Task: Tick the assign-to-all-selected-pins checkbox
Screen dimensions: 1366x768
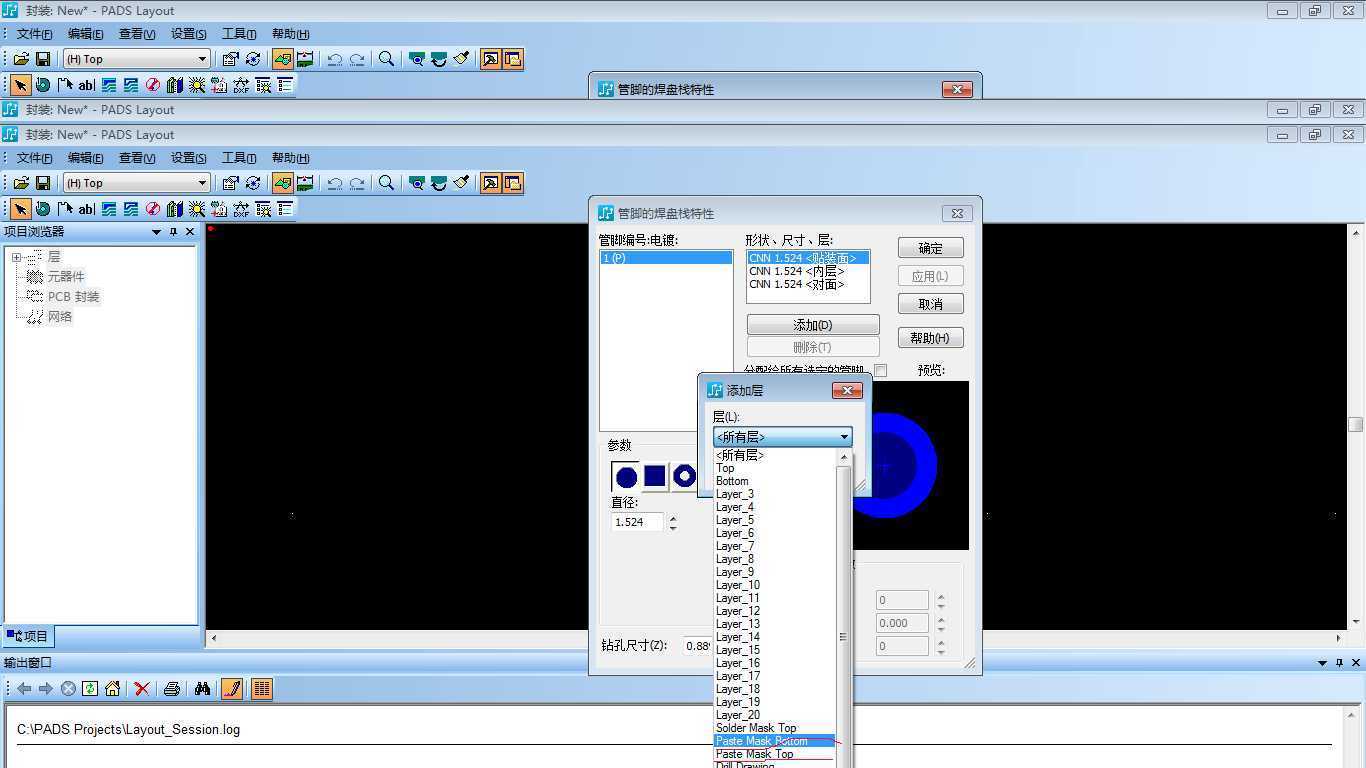Action: click(x=880, y=370)
